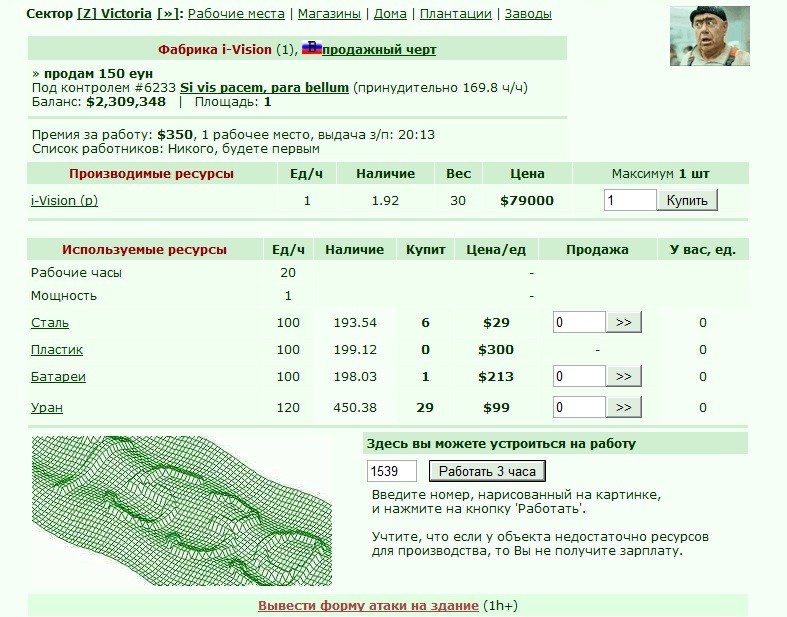Click the Russian flag icon beside owner name
Viewport: 787px width, 617px height.
(311, 48)
